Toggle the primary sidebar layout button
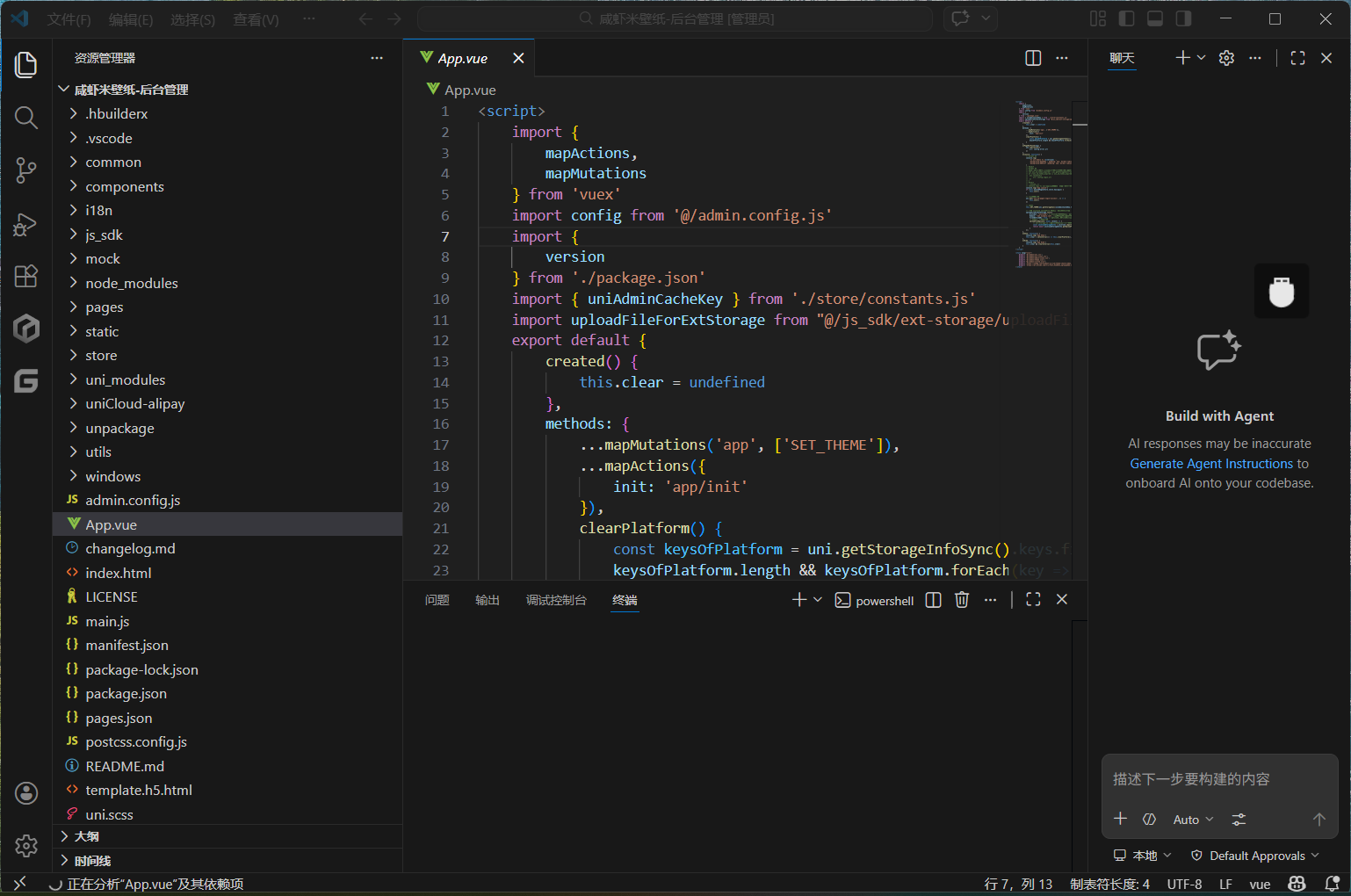1351x896 pixels. click(1126, 18)
